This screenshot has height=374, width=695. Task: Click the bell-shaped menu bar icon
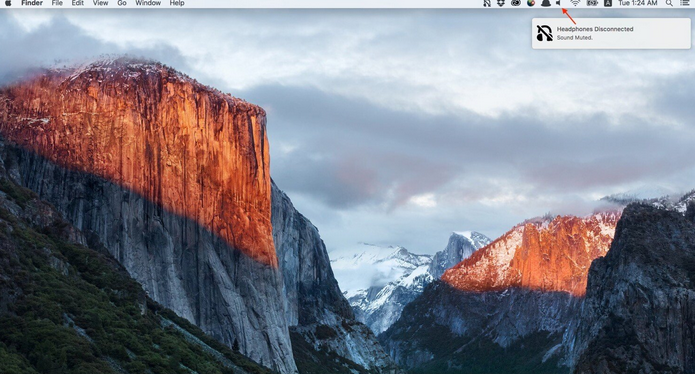coord(546,3)
